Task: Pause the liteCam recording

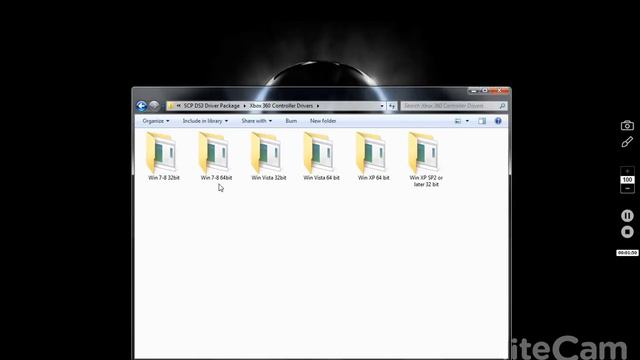Action: point(627,216)
